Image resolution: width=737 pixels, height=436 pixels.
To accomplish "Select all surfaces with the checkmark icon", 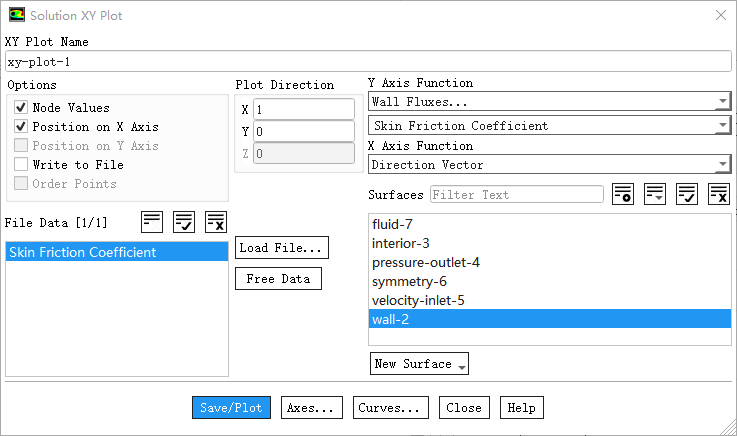I will (x=687, y=194).
